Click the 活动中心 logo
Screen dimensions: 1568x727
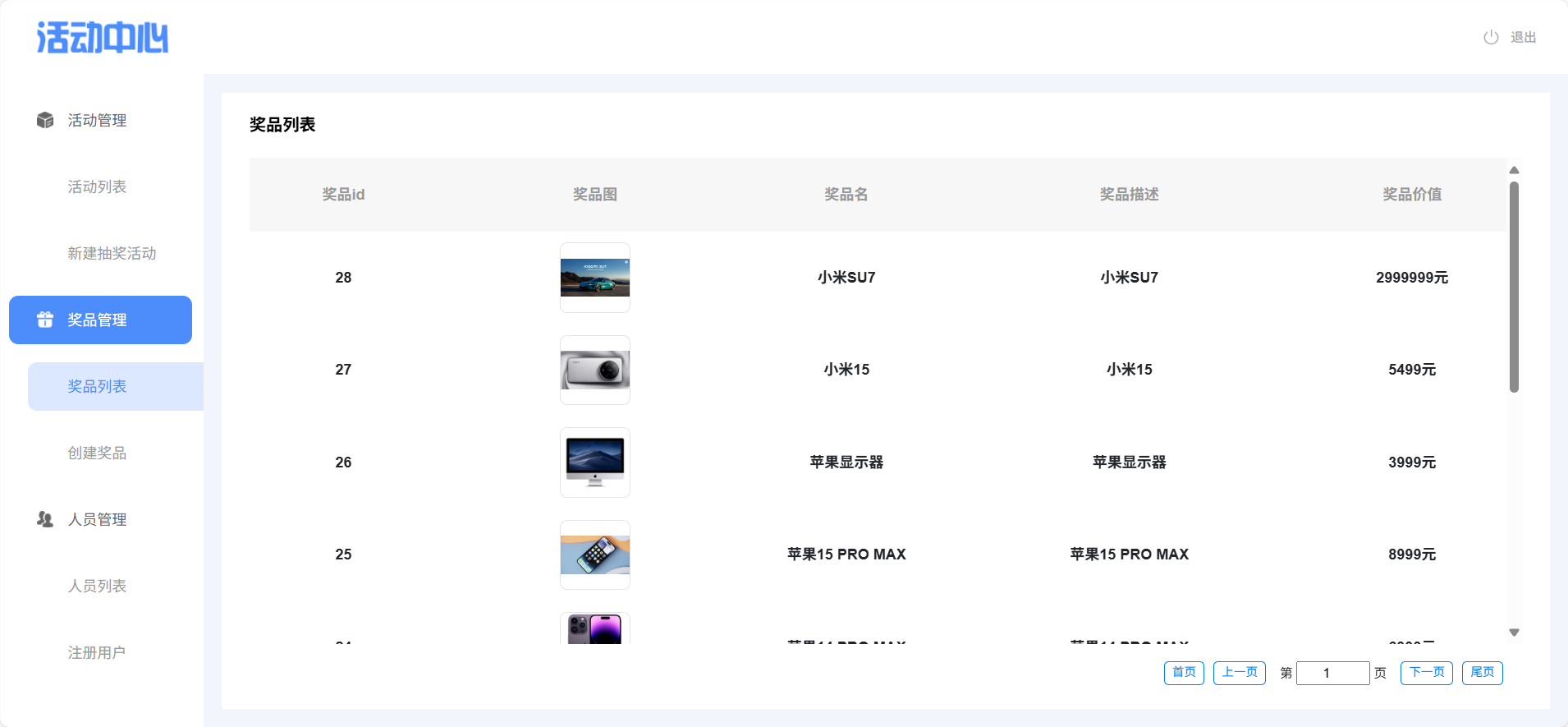click(103, 38)
